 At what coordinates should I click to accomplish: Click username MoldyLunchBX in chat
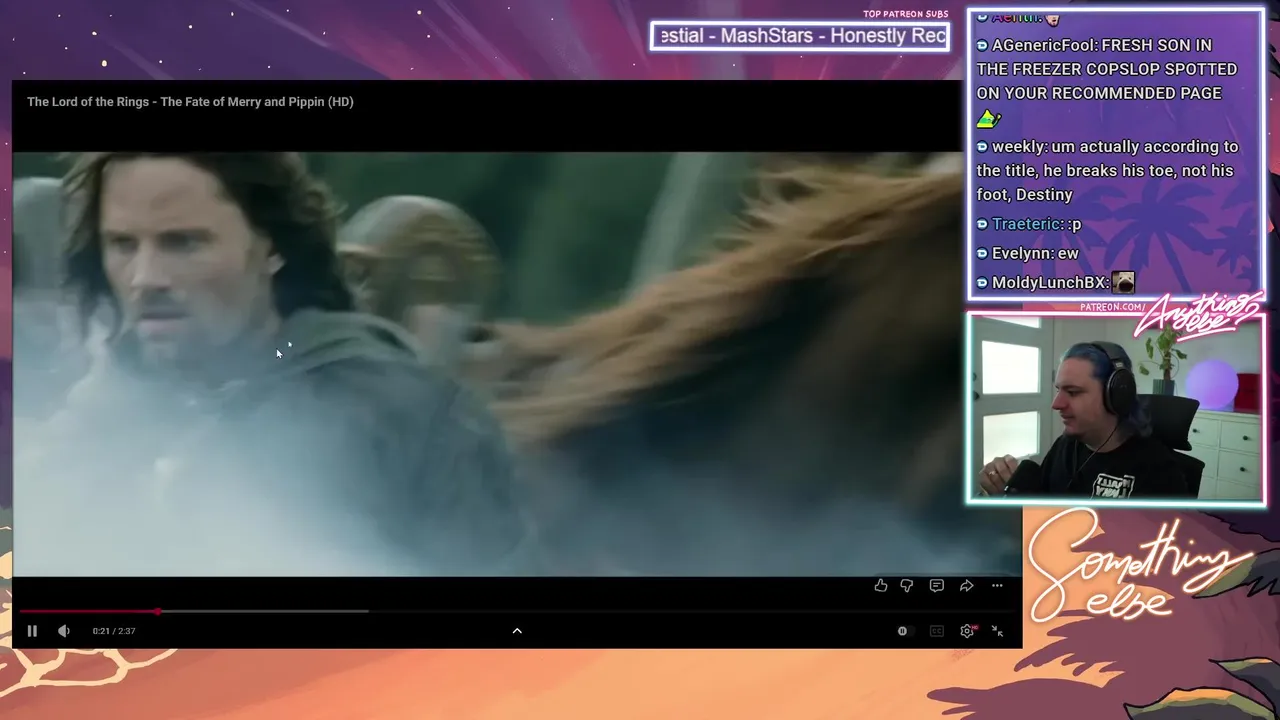tap(1050, 282)
